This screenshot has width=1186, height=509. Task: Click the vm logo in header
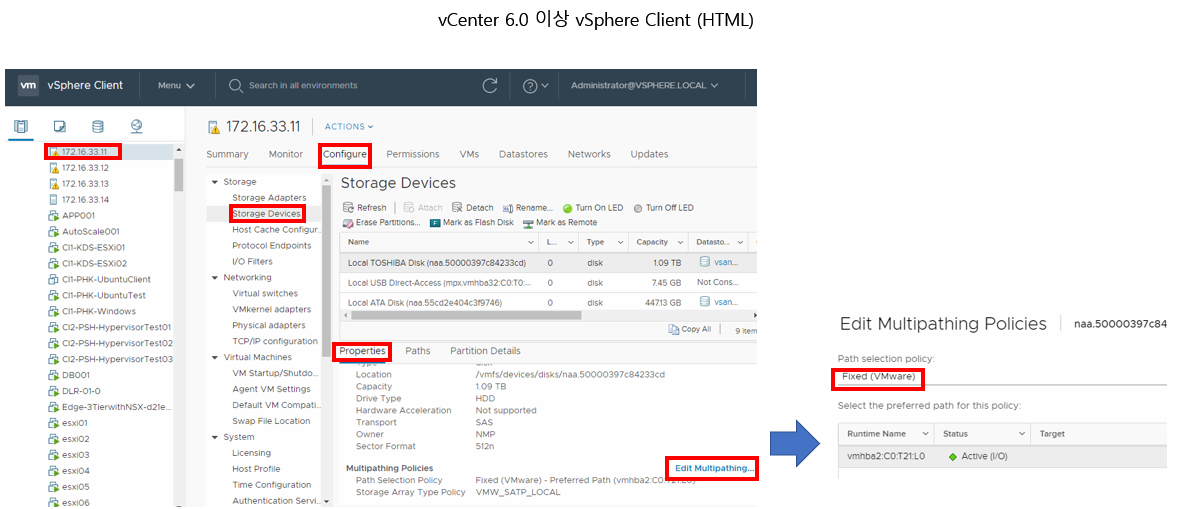pyautogui.click(x=28, y=85)
